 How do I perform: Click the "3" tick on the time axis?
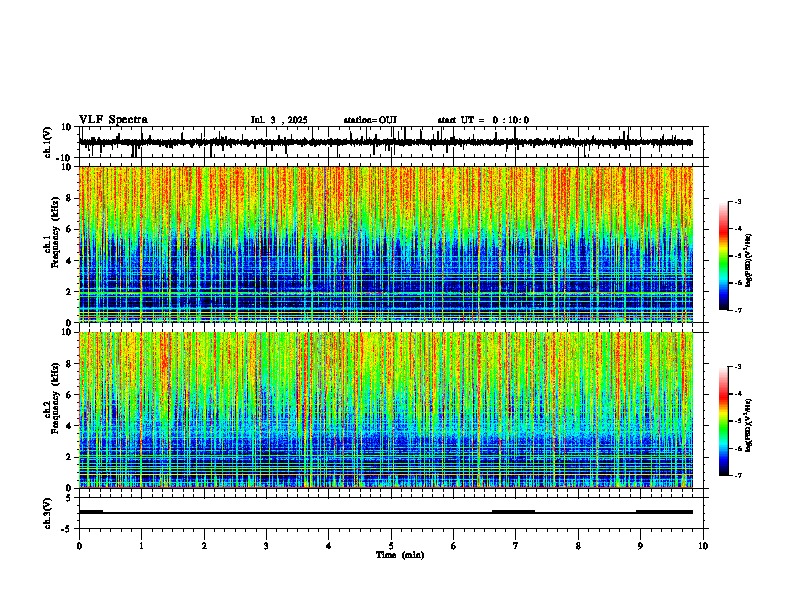[x=266, y=546]
